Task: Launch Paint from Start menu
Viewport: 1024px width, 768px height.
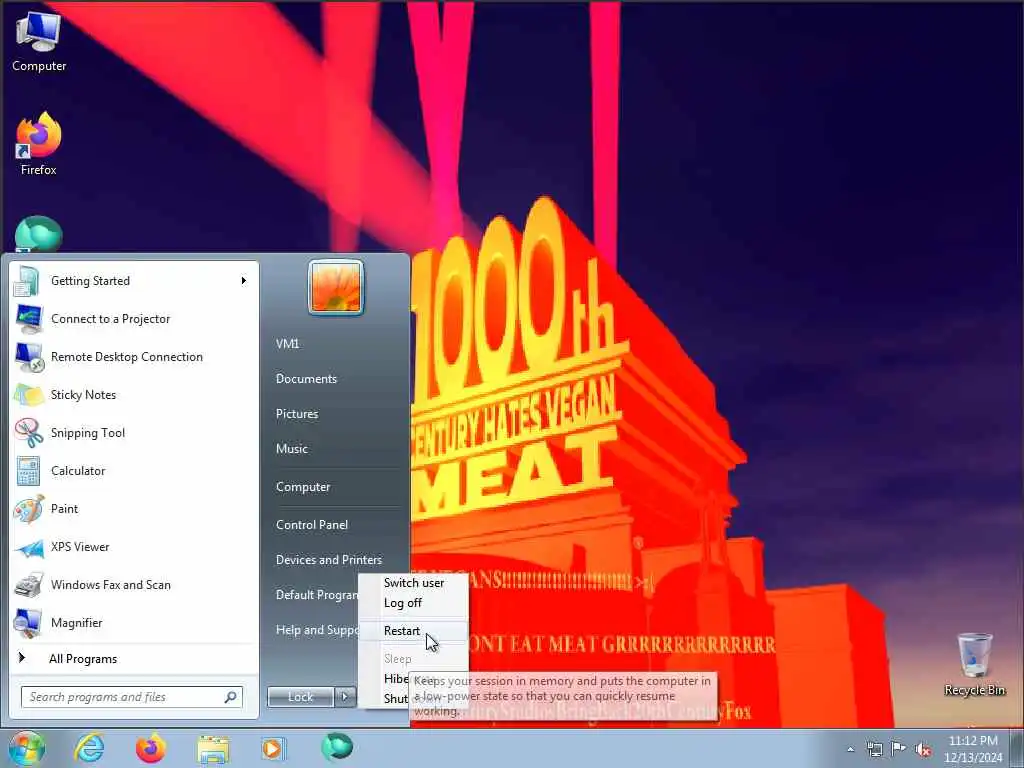Action: click(135, 509)
